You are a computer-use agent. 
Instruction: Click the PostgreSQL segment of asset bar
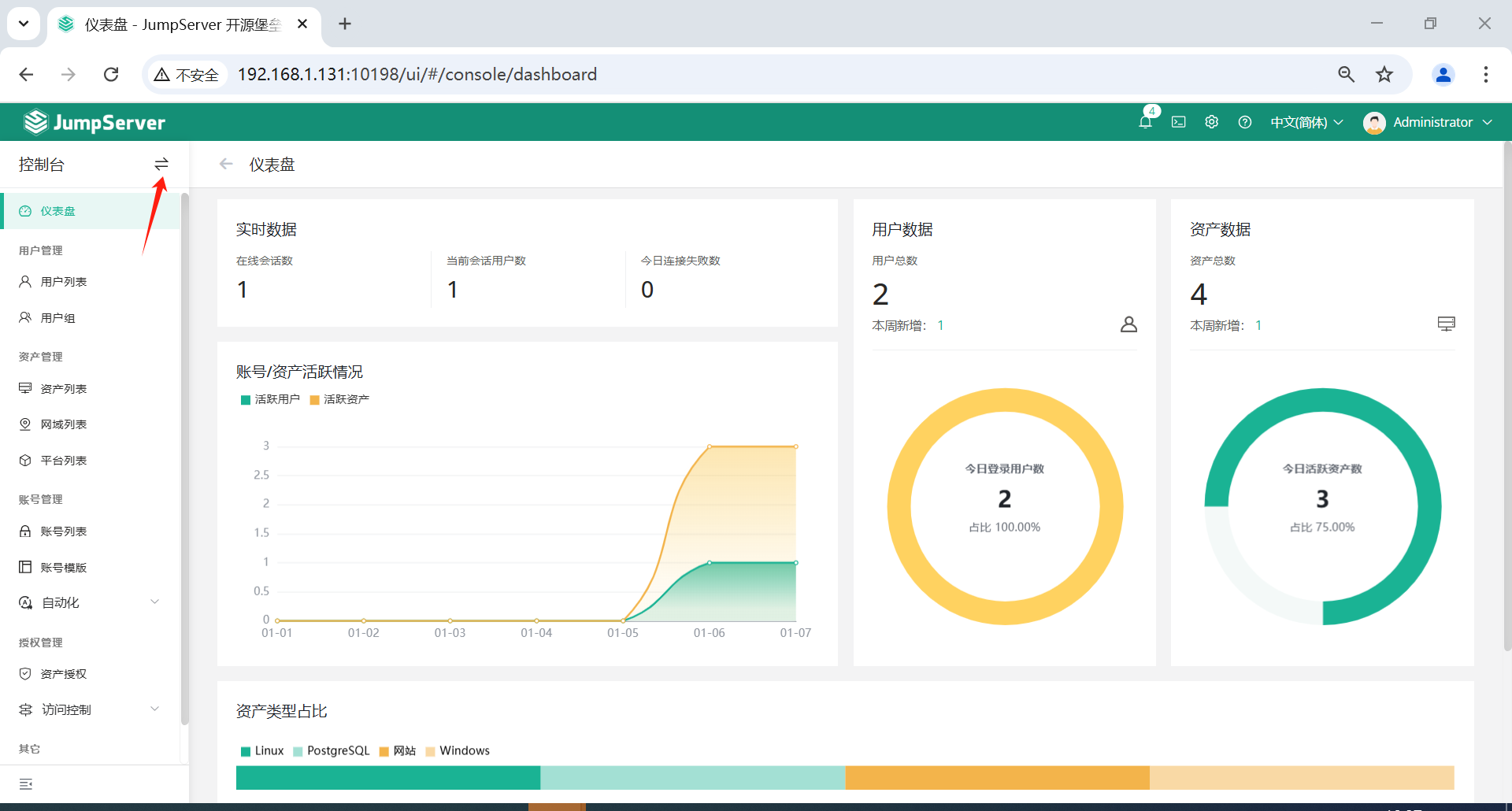click(x=693, y=778)
